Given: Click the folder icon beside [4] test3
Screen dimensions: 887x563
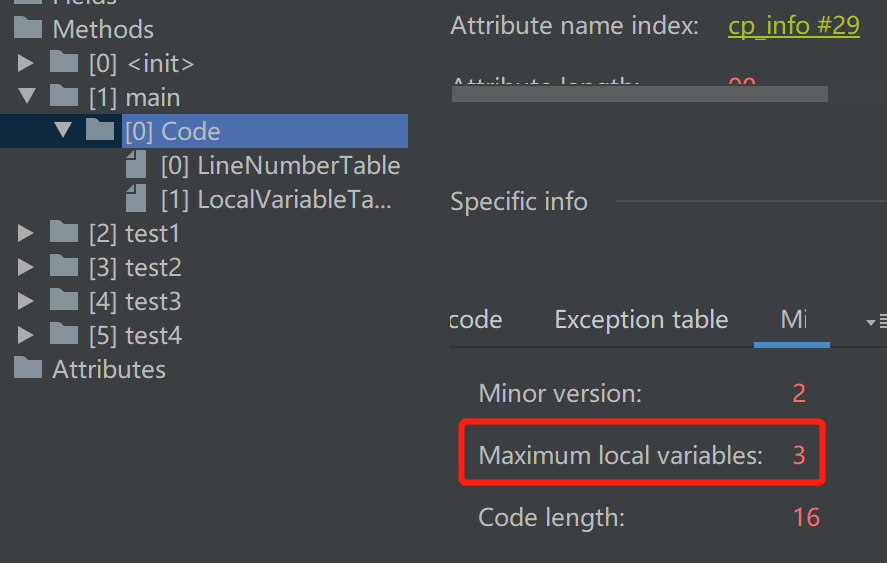Looking at the screenshot, I should (x=64, y=299).
